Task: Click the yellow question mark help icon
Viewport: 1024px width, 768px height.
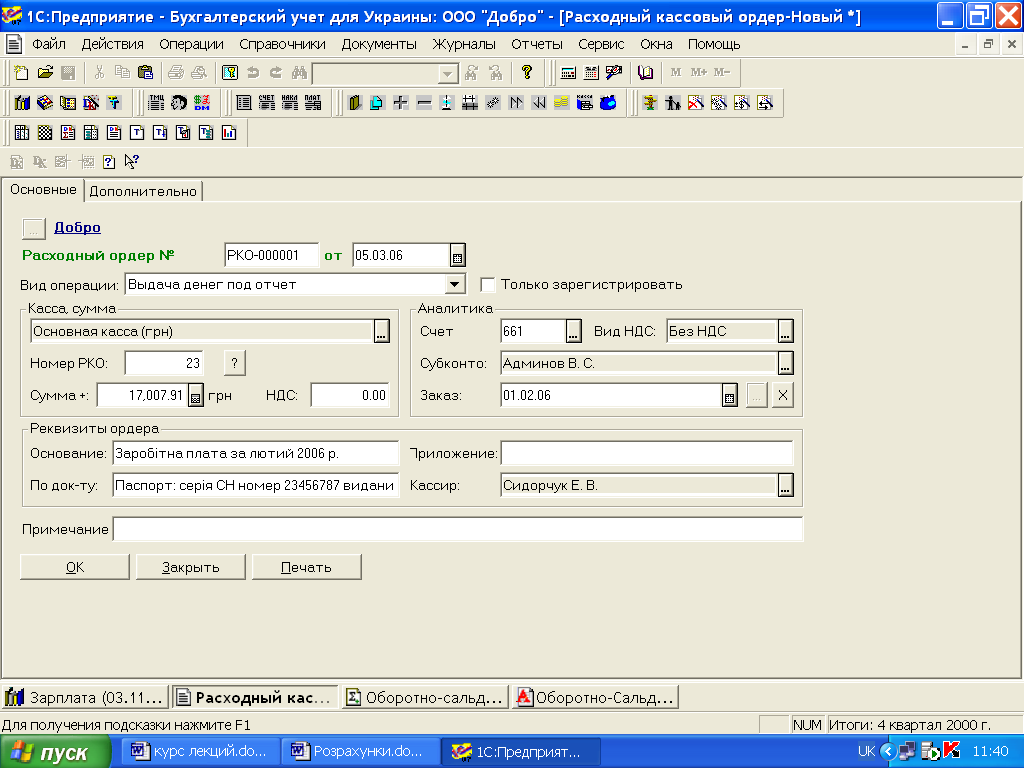Action: click(x=526, y=72)
